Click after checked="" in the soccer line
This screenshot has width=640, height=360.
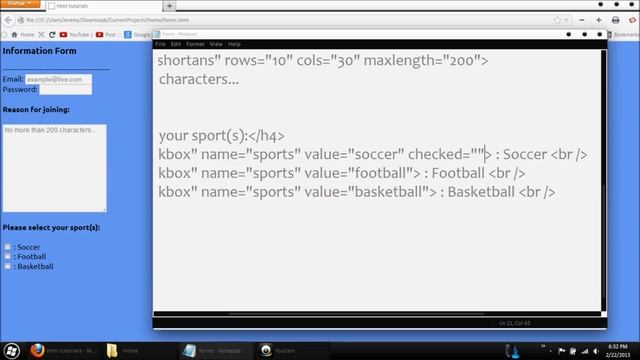[x=484, y=155]
